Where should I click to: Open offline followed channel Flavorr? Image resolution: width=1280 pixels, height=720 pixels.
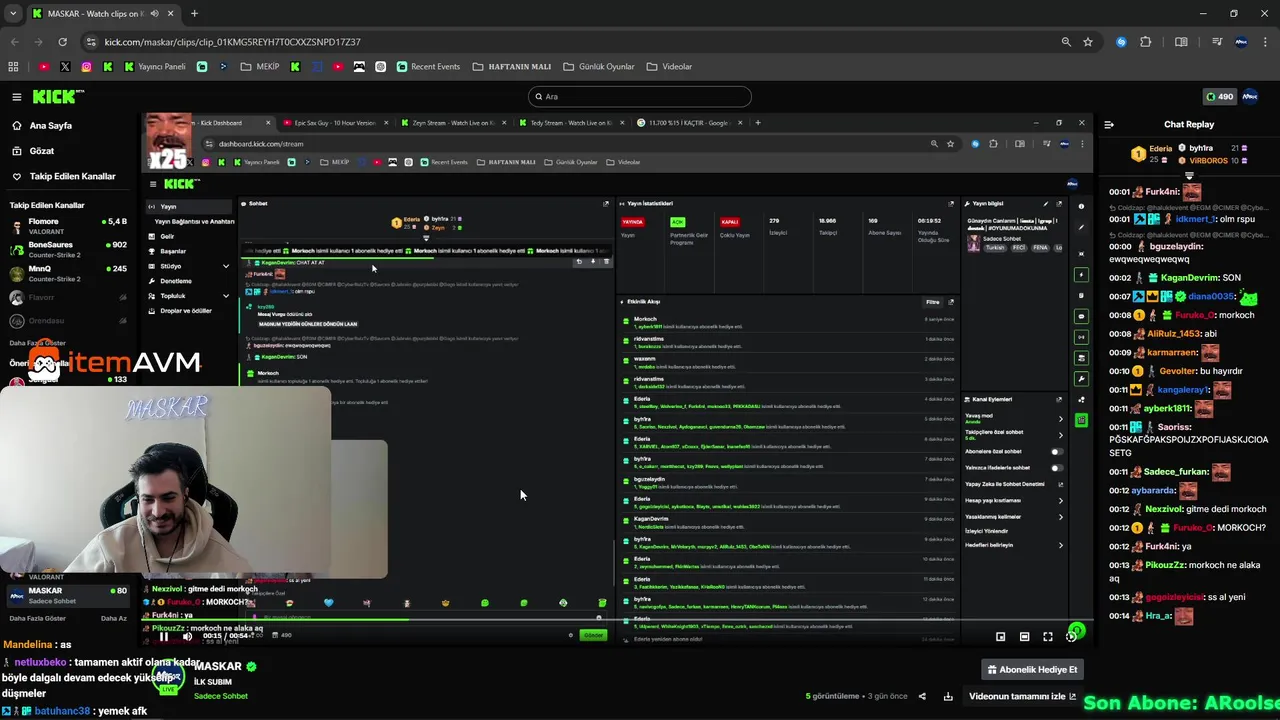click(68, 297)
